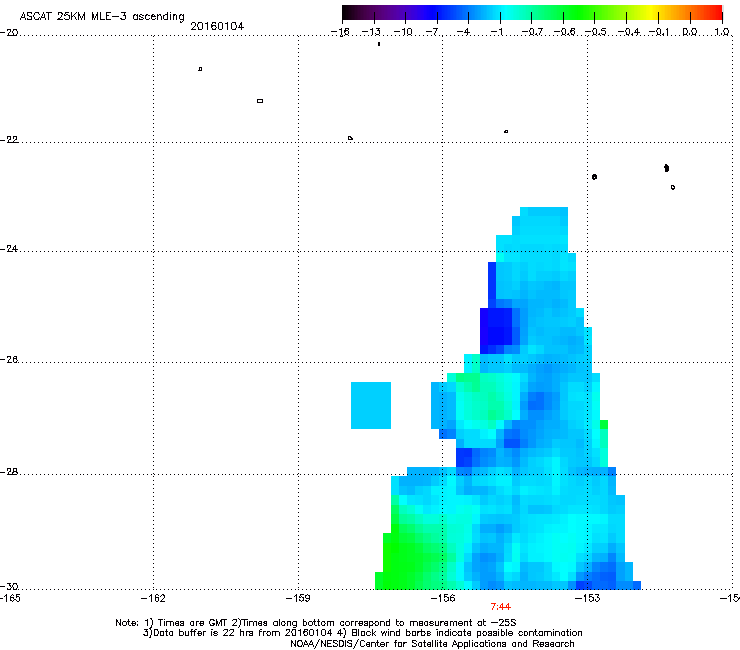This screenshot has width=740, height=650.
Task: Click the -159 longitude axis label
Action: coord(298,599)
